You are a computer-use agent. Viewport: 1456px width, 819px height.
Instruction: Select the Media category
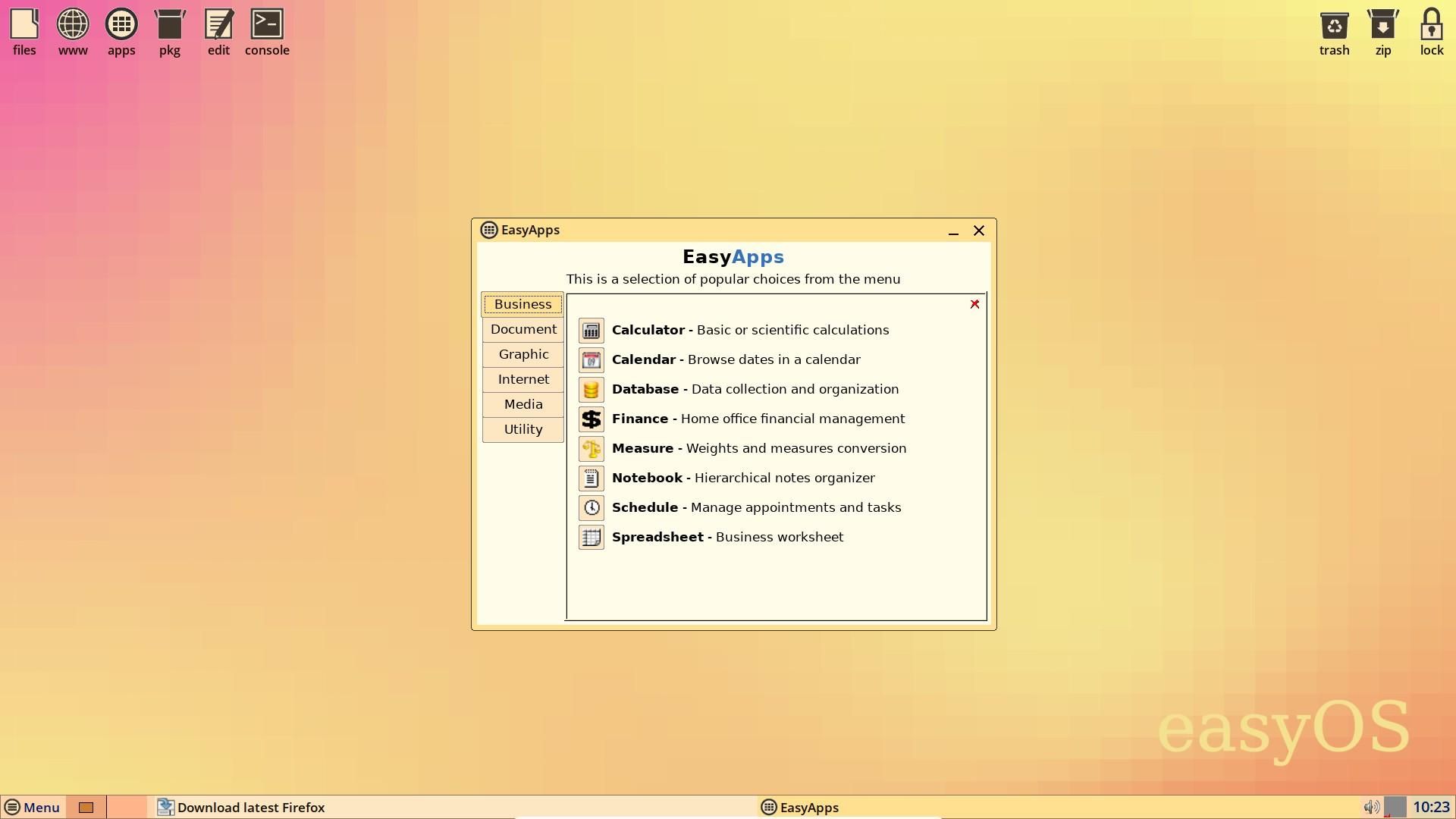click(x=523, y=404)
